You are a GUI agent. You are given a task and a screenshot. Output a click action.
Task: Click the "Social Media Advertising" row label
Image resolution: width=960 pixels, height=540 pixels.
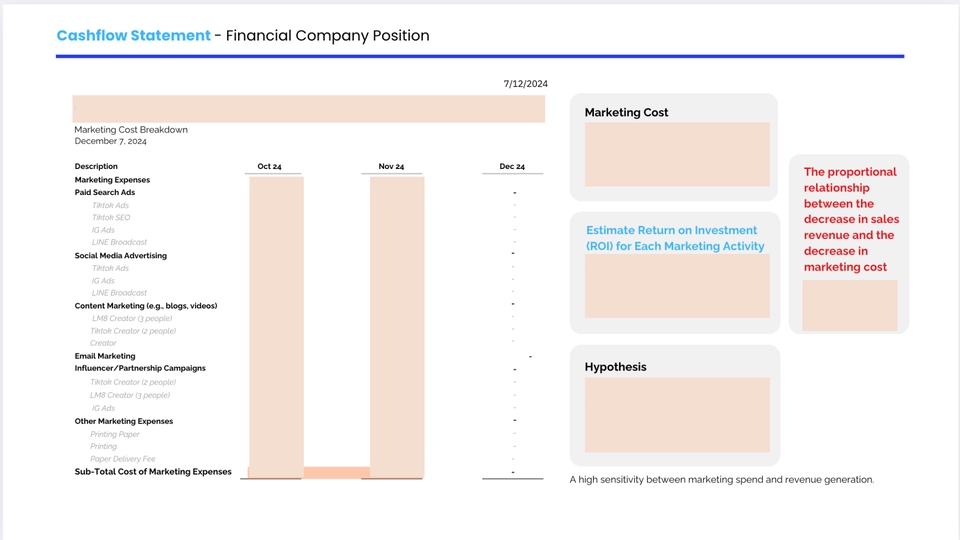[121, 256]
